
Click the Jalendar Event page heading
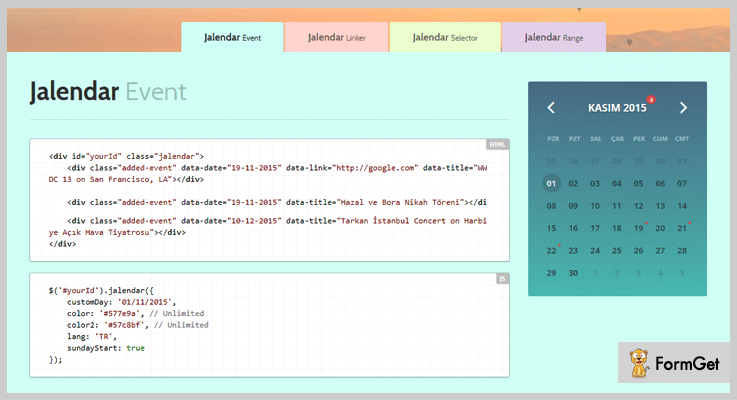[x=108, y=92]
